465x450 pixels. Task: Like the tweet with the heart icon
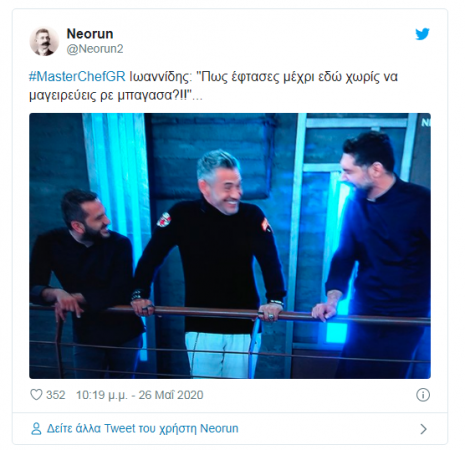tap(36, 395)
